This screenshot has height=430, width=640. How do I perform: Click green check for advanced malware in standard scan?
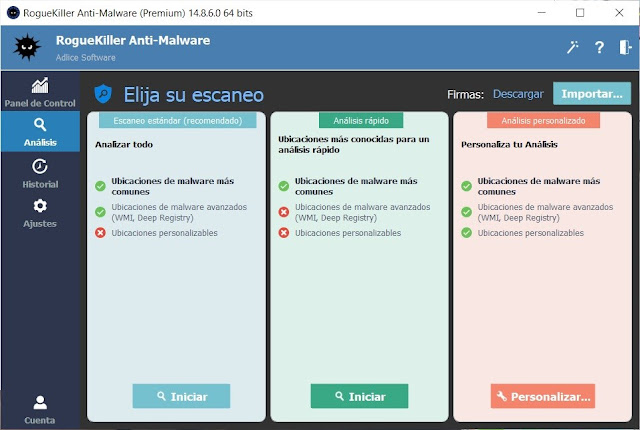[100, 212]
